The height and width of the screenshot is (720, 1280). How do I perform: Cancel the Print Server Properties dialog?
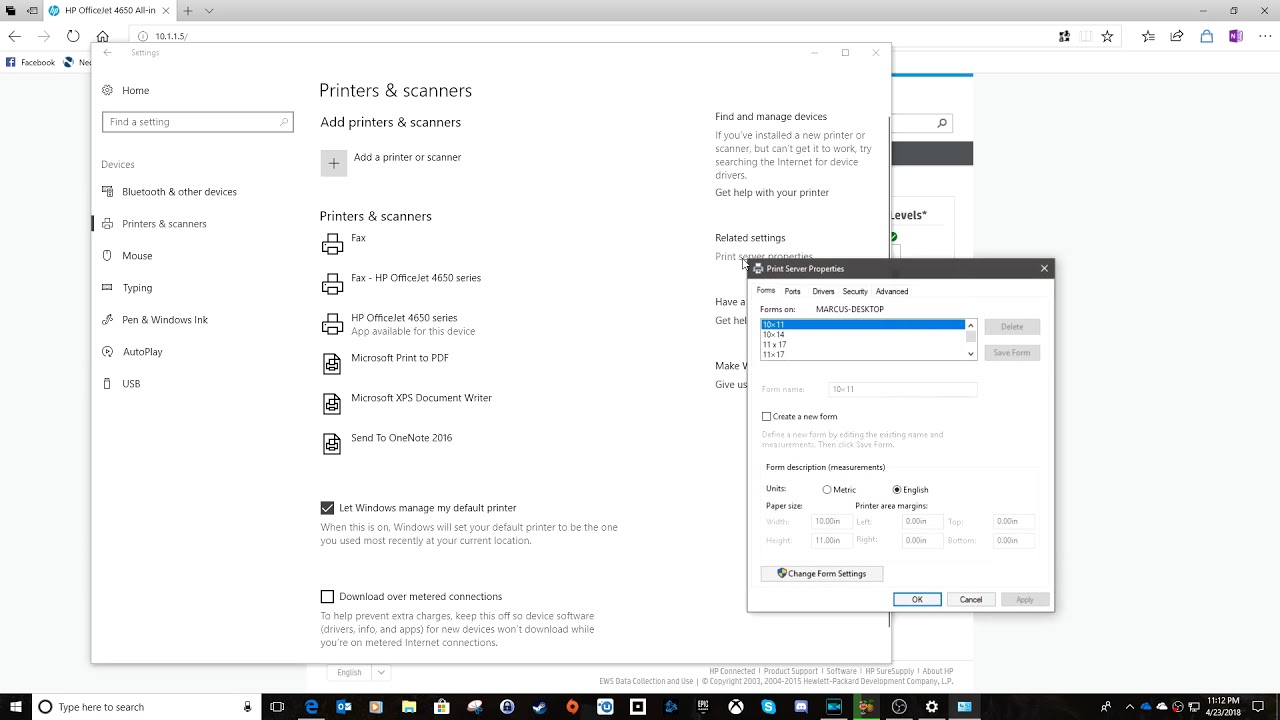pos(971,600)
